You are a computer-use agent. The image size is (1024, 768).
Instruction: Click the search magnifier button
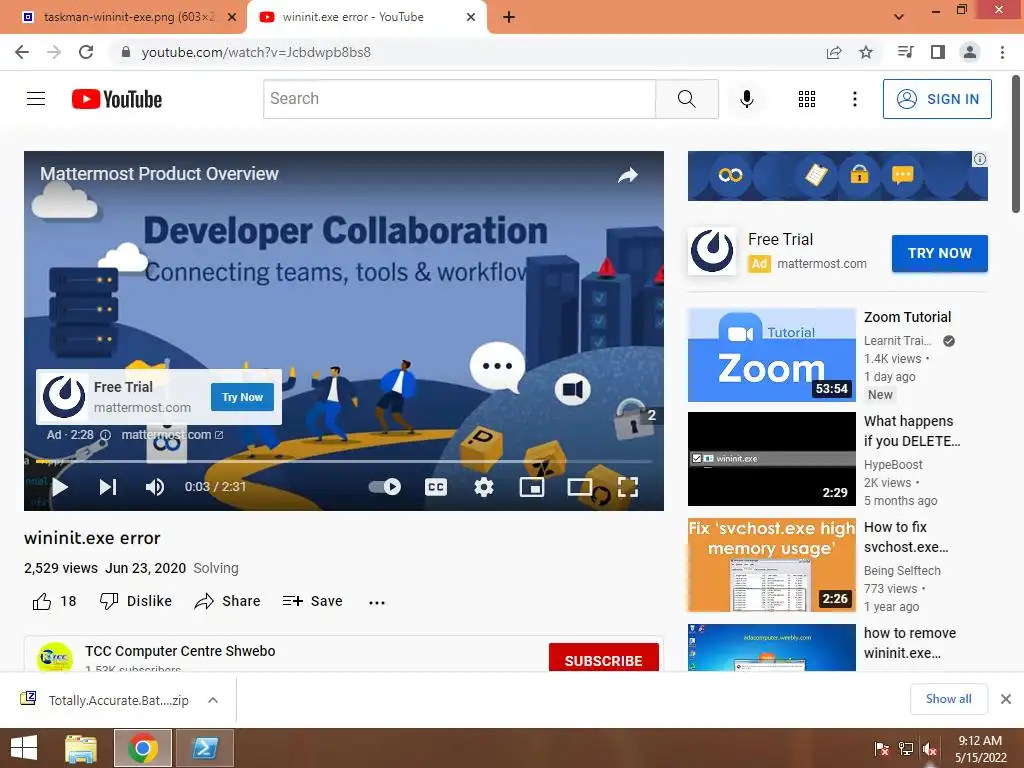click(686, 99)
